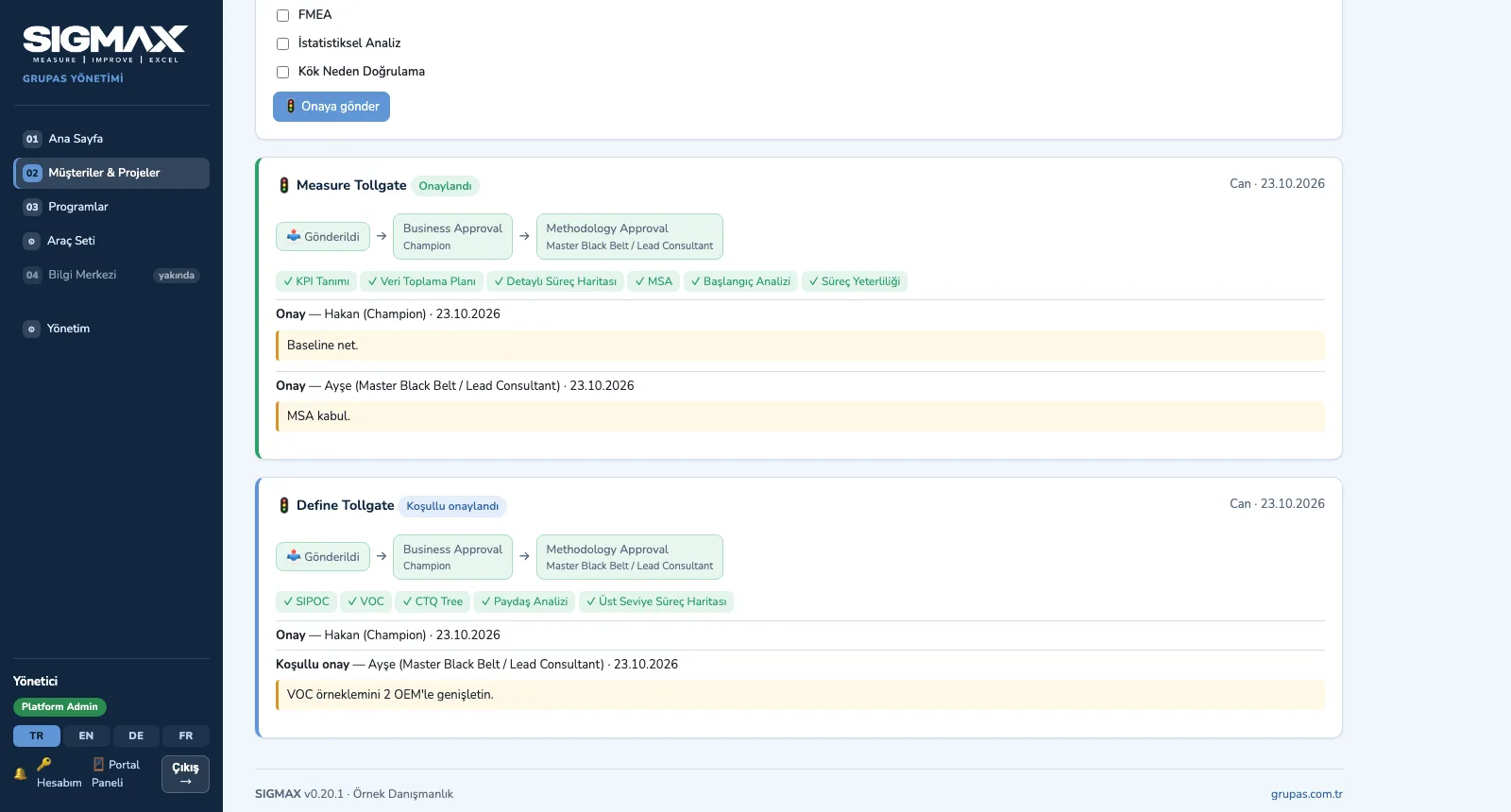
Task: Click checkmark on SIPOC chip
Action: pos(288,601)
